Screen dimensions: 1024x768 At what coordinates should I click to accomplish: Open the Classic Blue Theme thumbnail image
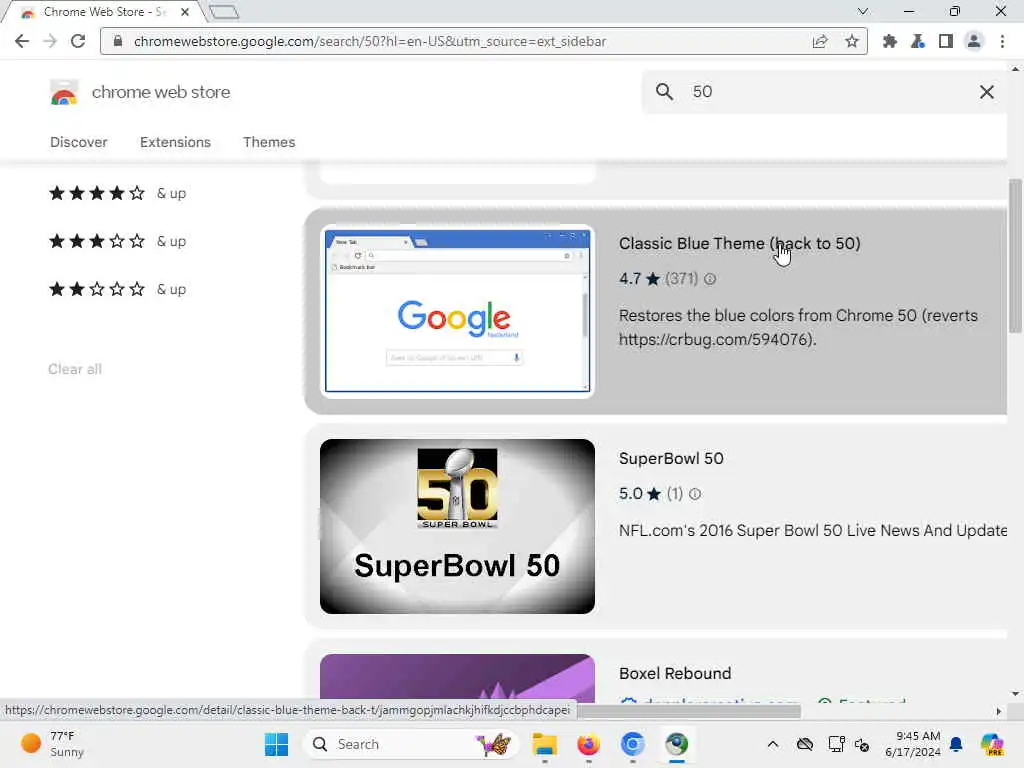click(x=457, y=311)
